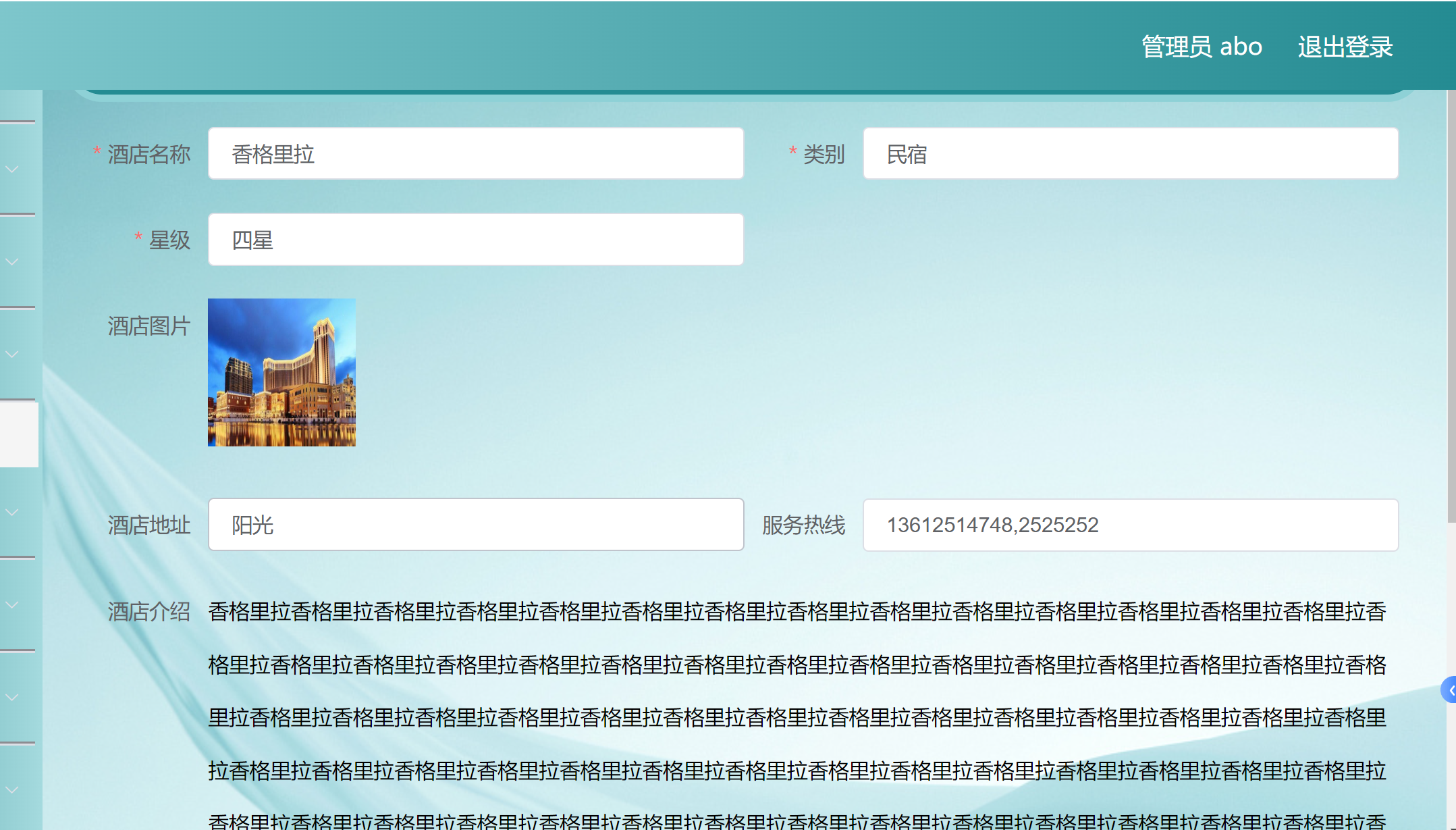Click the 类别 field showing 民宿
The image size is (1456, 830).
1130,154
